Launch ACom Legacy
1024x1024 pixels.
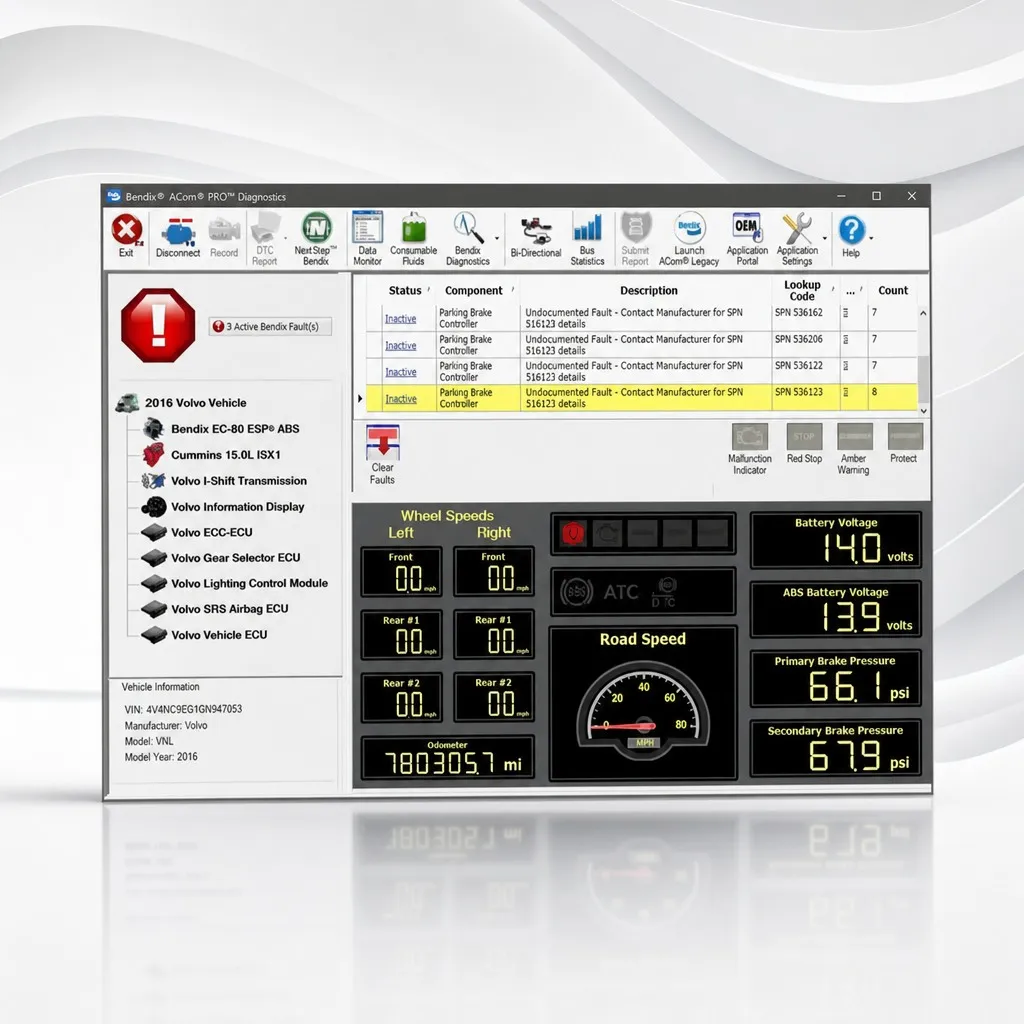(x=689, y=238)
